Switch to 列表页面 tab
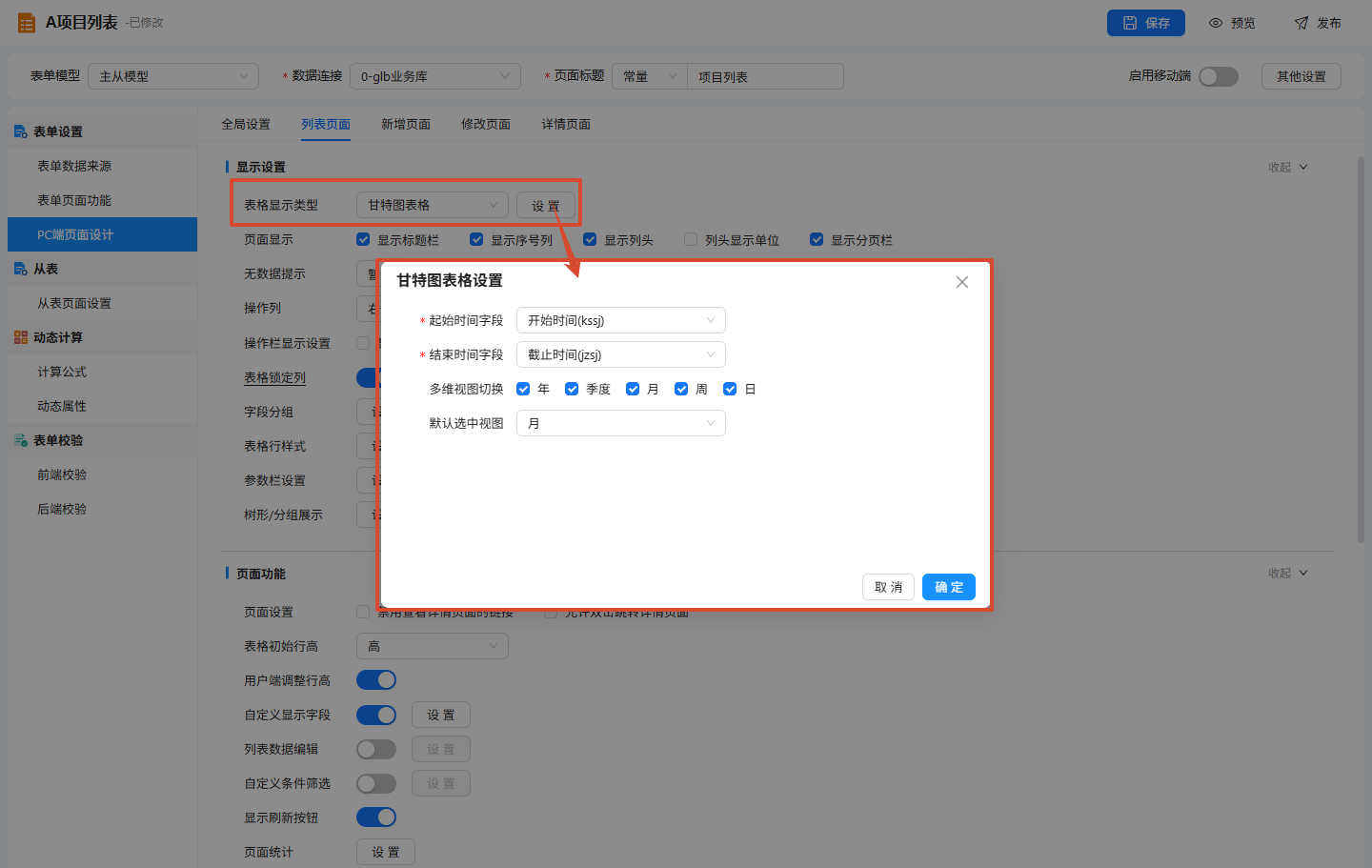1372x868 pixels. tap(326, 124)
